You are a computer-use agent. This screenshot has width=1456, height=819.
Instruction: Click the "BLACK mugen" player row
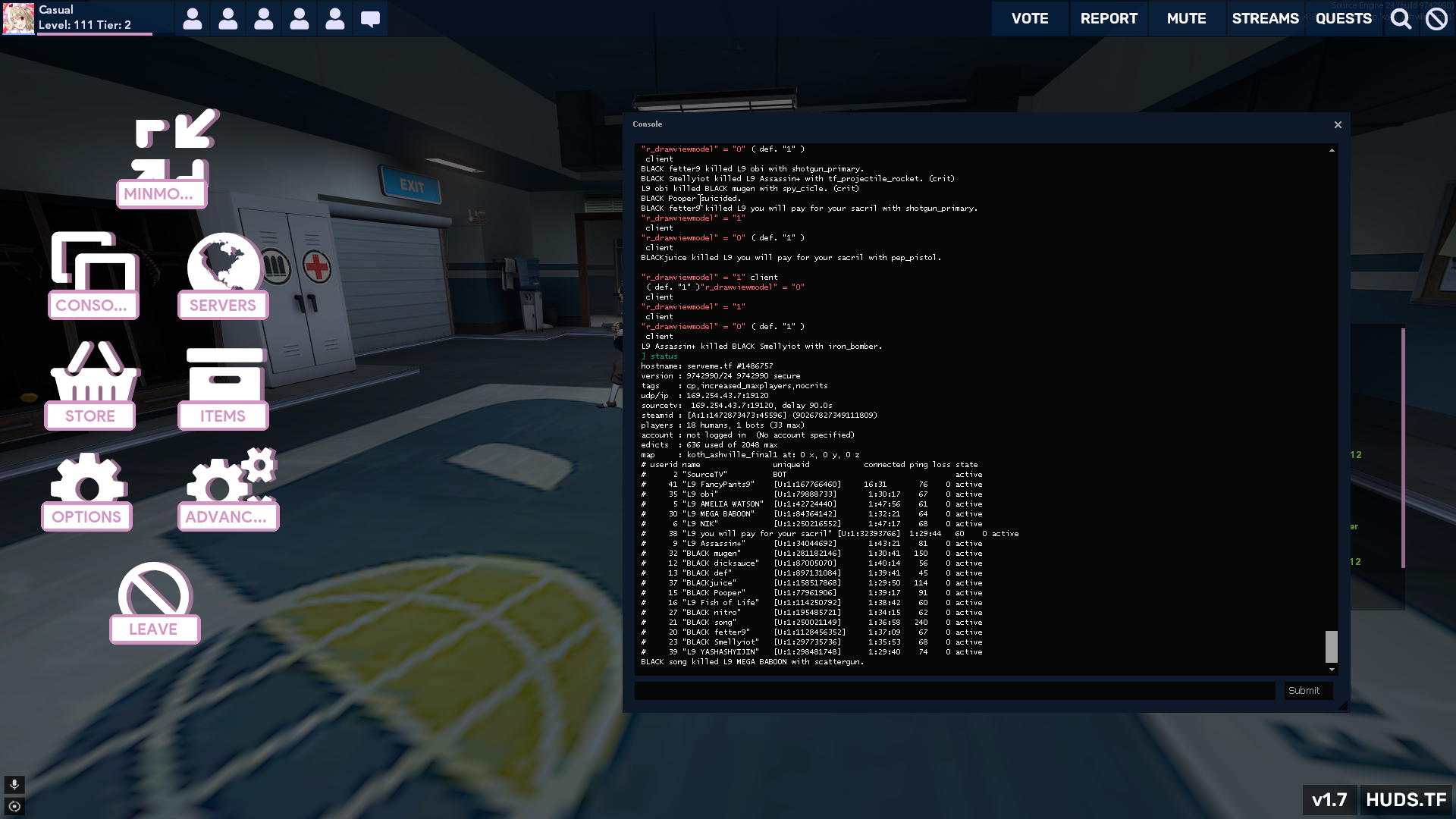coord(811,554)
